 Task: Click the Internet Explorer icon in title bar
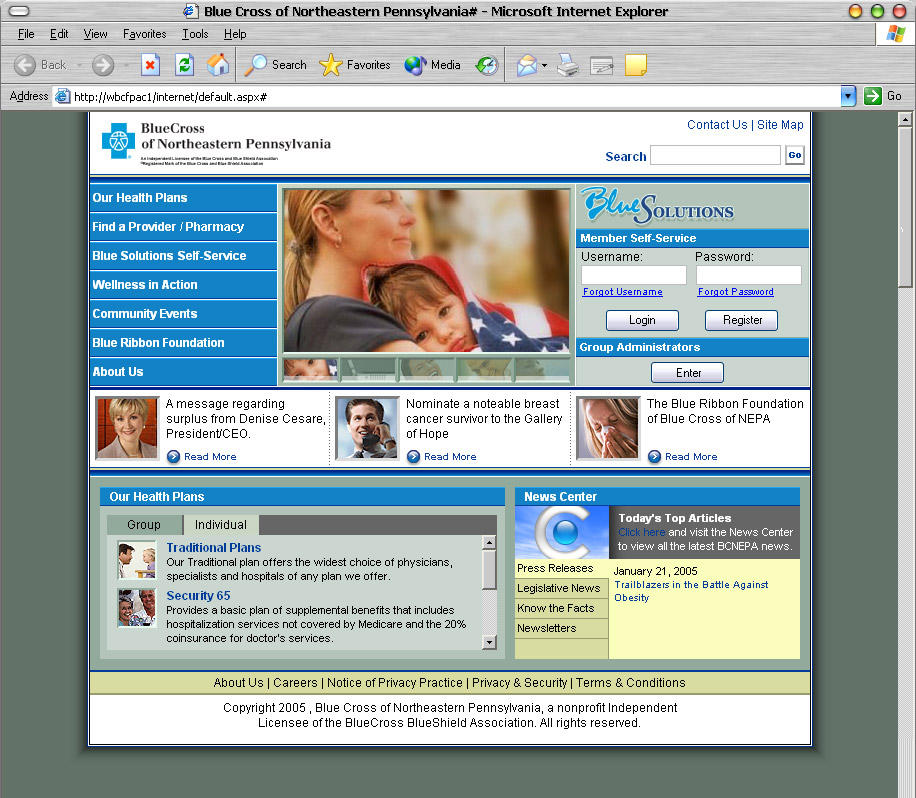190,11
